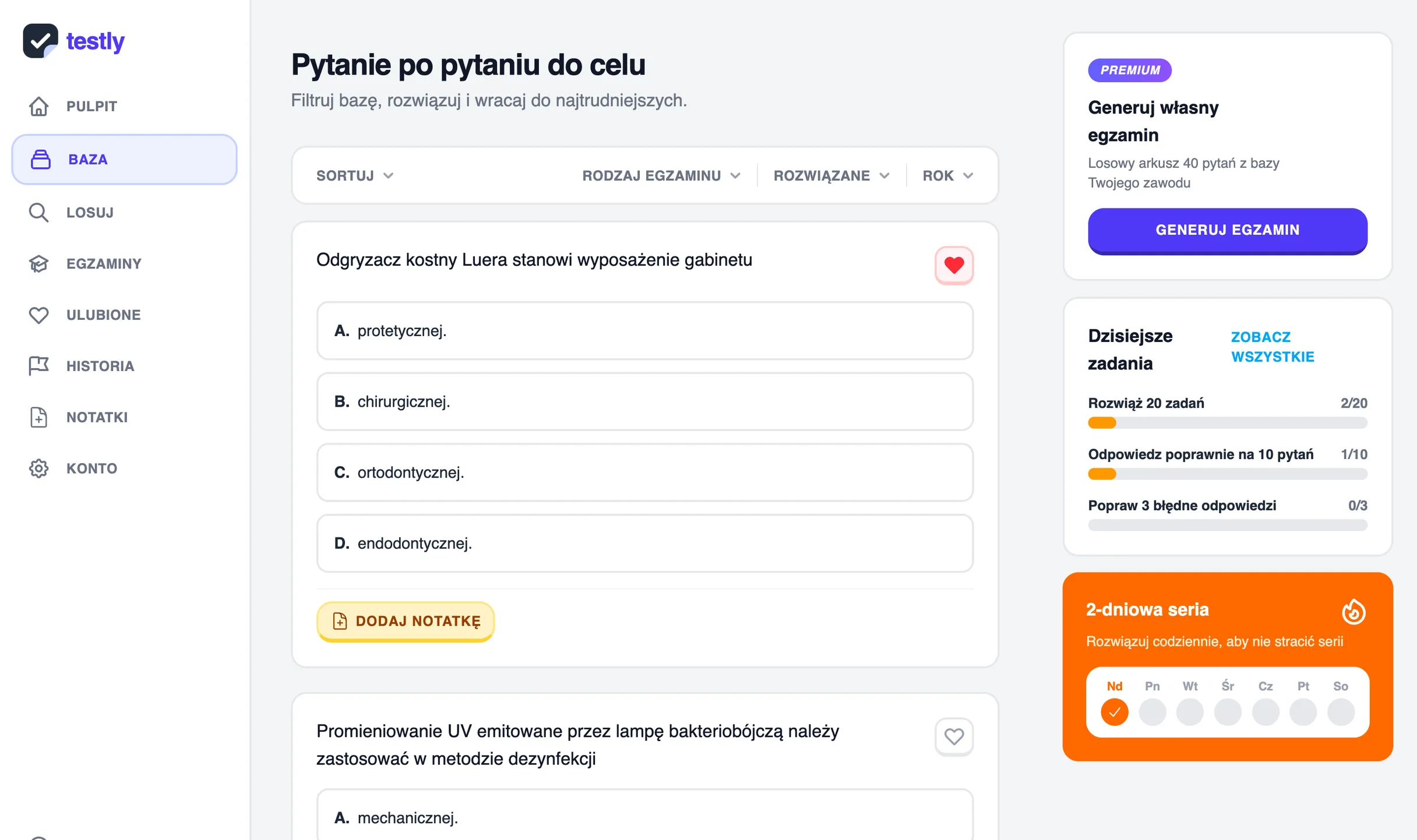The width and height of the screenshot is (1417, 840).
Task: Click the 2-dniowa seria title
Action: [1147, 609]
